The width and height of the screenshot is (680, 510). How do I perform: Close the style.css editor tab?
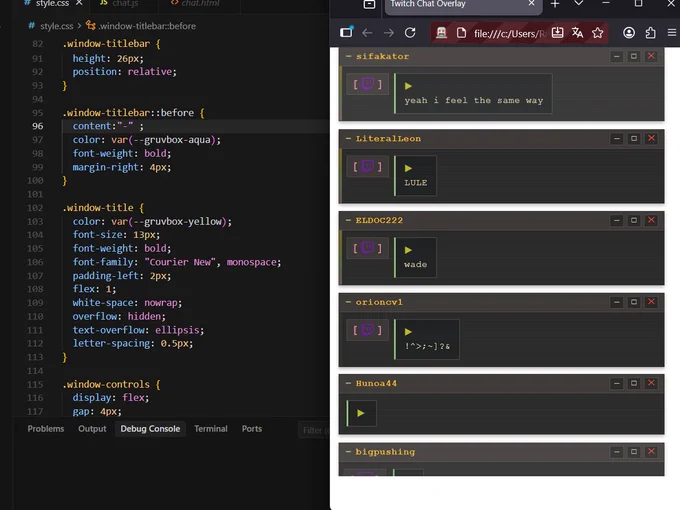coord(79,3)
